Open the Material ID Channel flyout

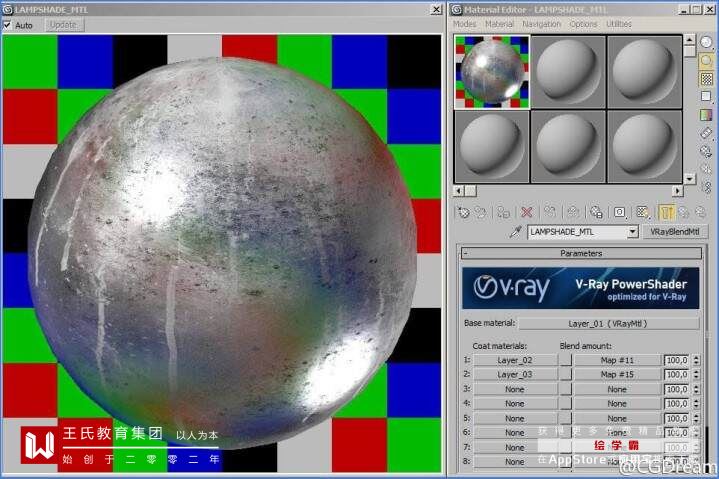[619, 212]
